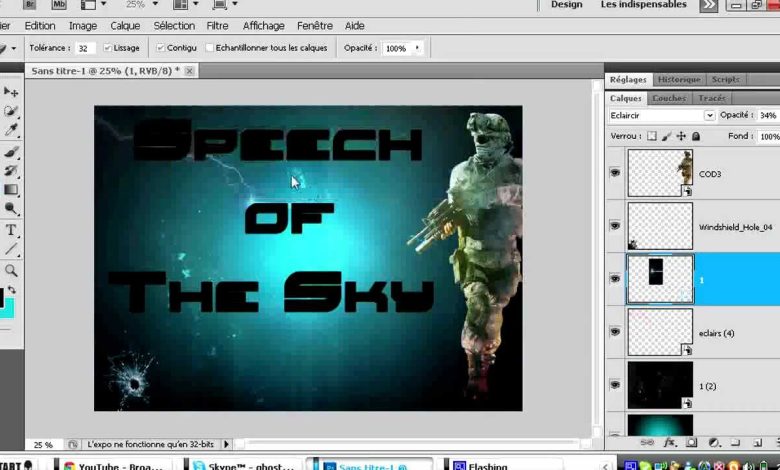780x470 pixels.
Task: Uncheck the Contigu option
Action: click(160, 48)
